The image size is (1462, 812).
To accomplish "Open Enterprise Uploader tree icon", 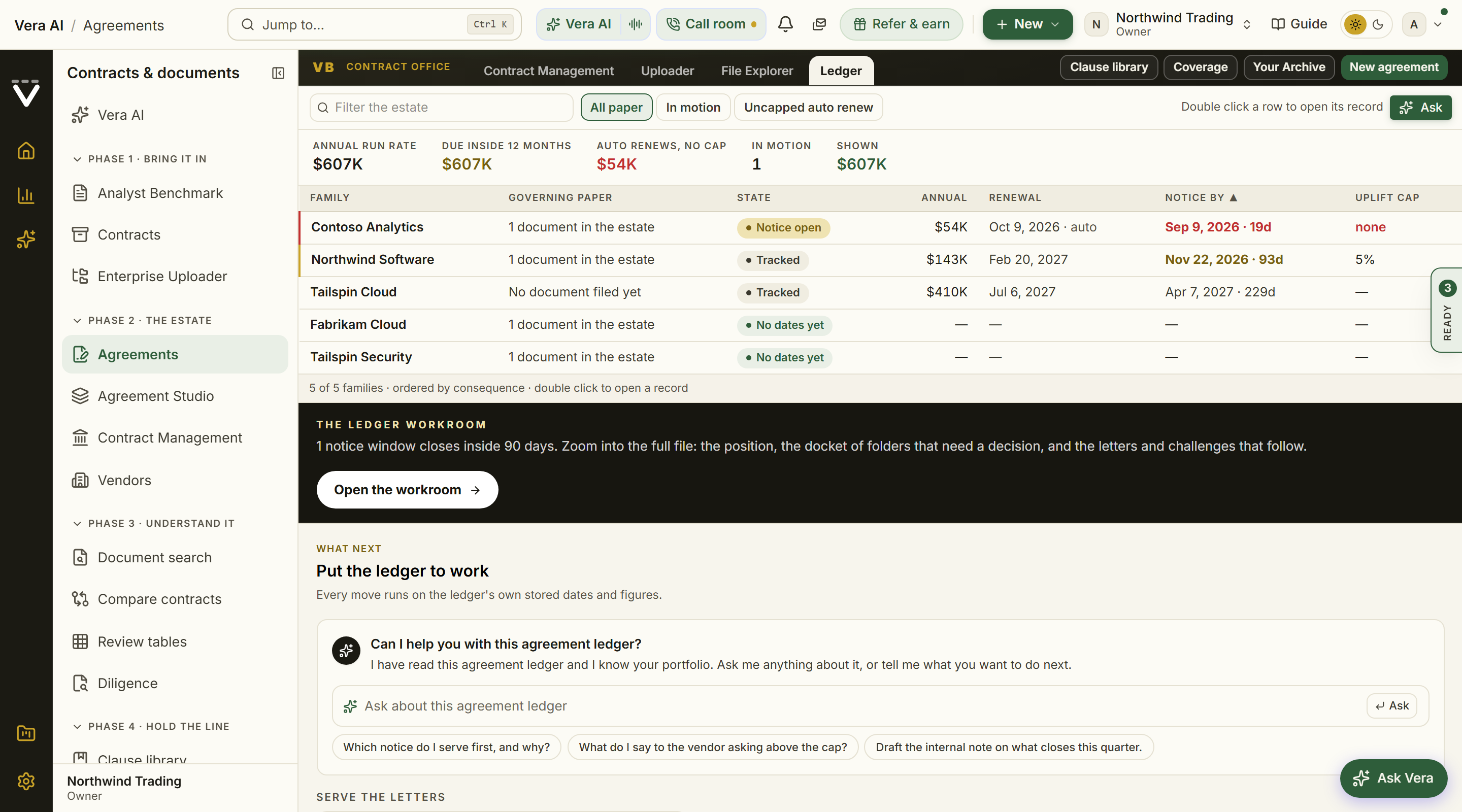I will (80, 277).
